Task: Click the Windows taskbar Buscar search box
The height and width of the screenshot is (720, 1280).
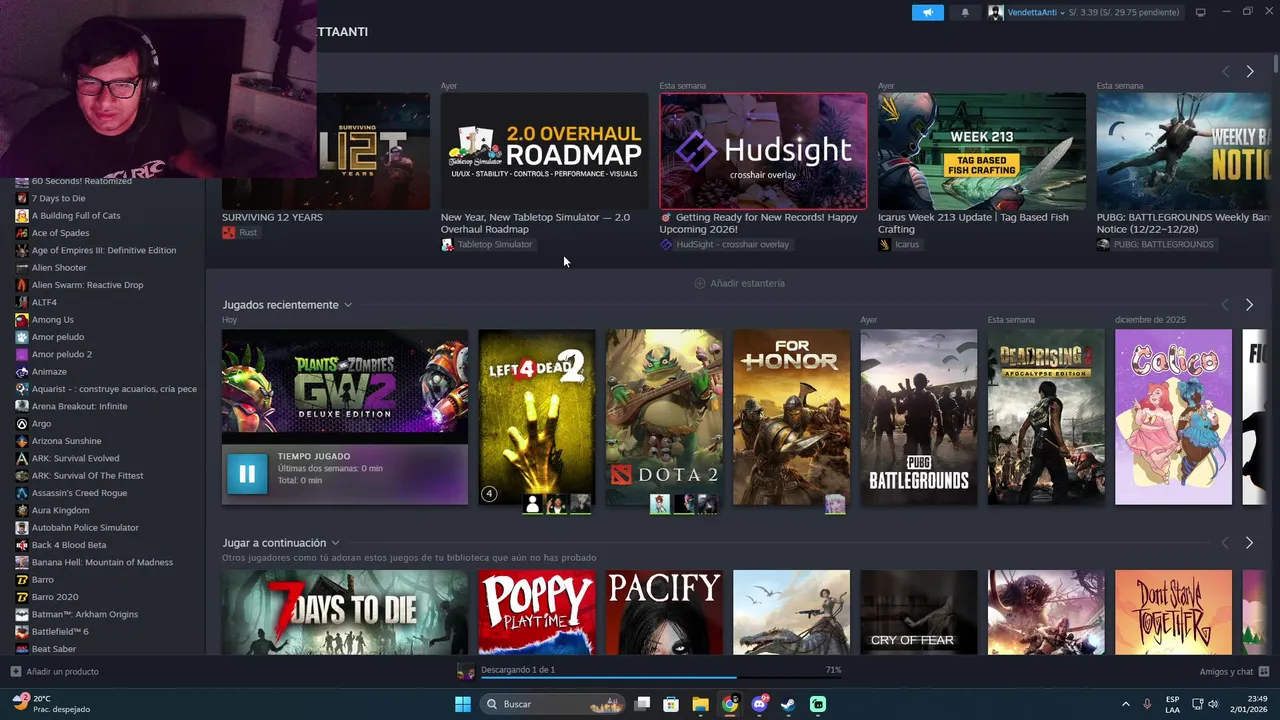Action: coord(552,704)
